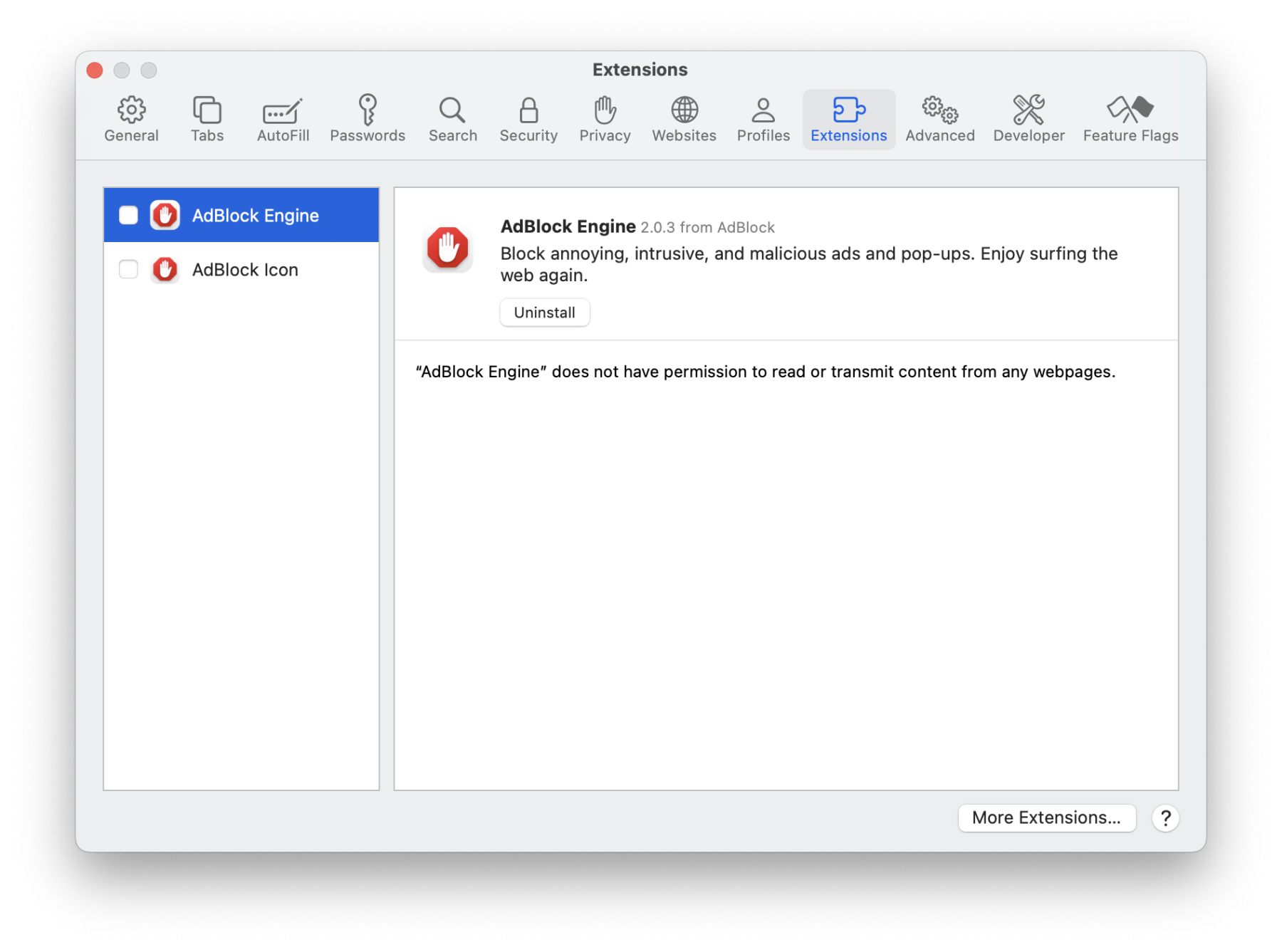1282x952 pixels.
Task: Switch to the Privacy tab
Action: pyautogui.click(x=604, y=118)
